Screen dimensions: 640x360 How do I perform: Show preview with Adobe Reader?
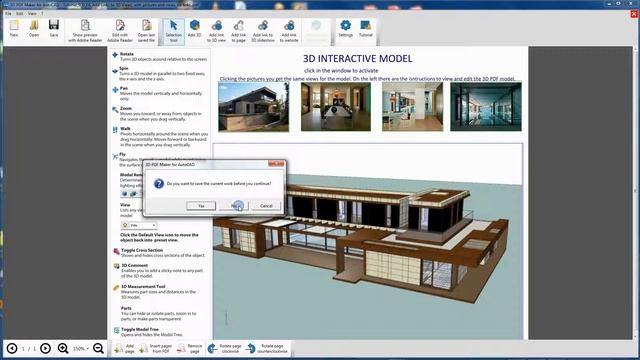click(x=85, y=31)
